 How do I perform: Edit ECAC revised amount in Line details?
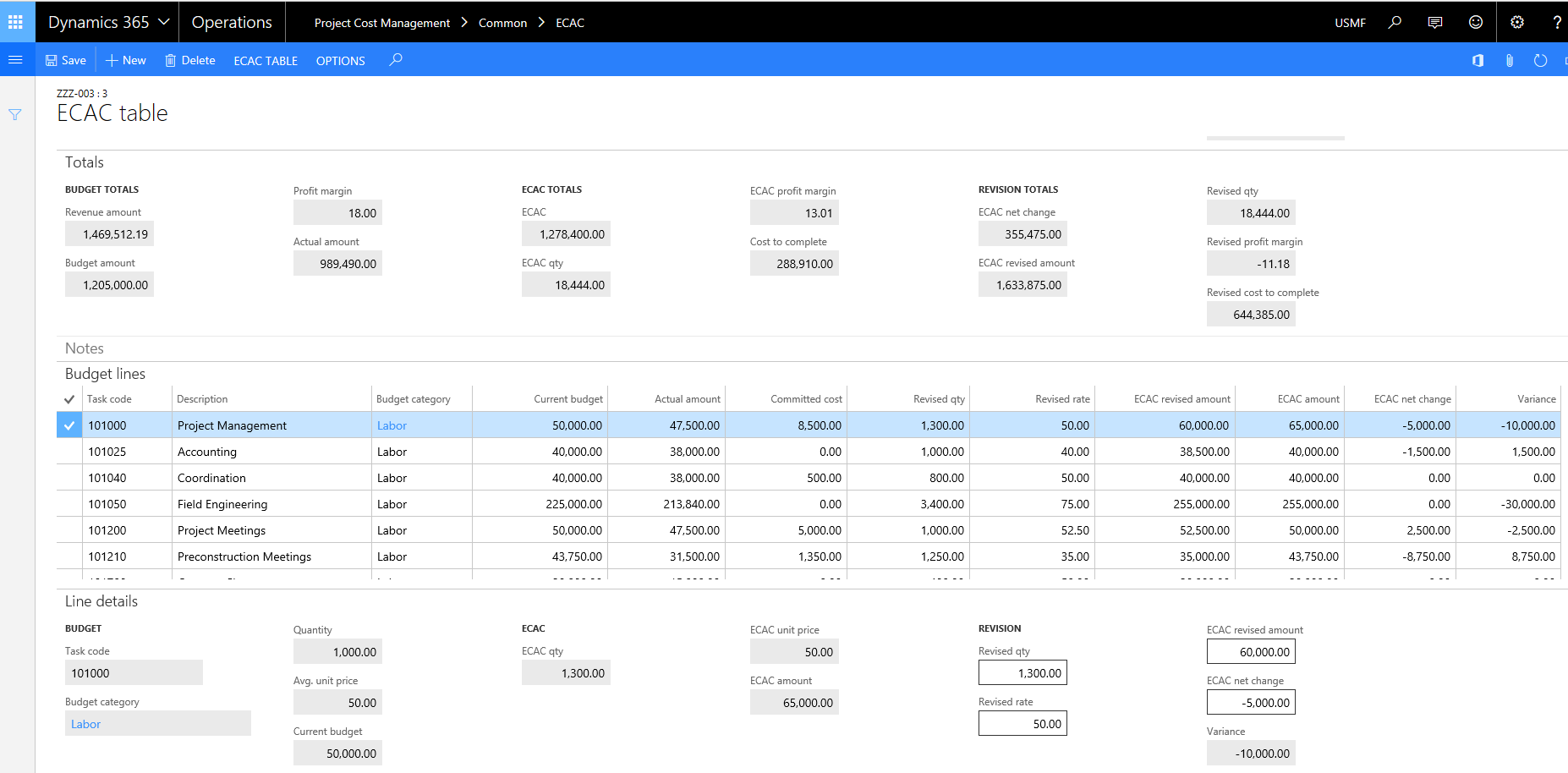tap(1251, 652)
